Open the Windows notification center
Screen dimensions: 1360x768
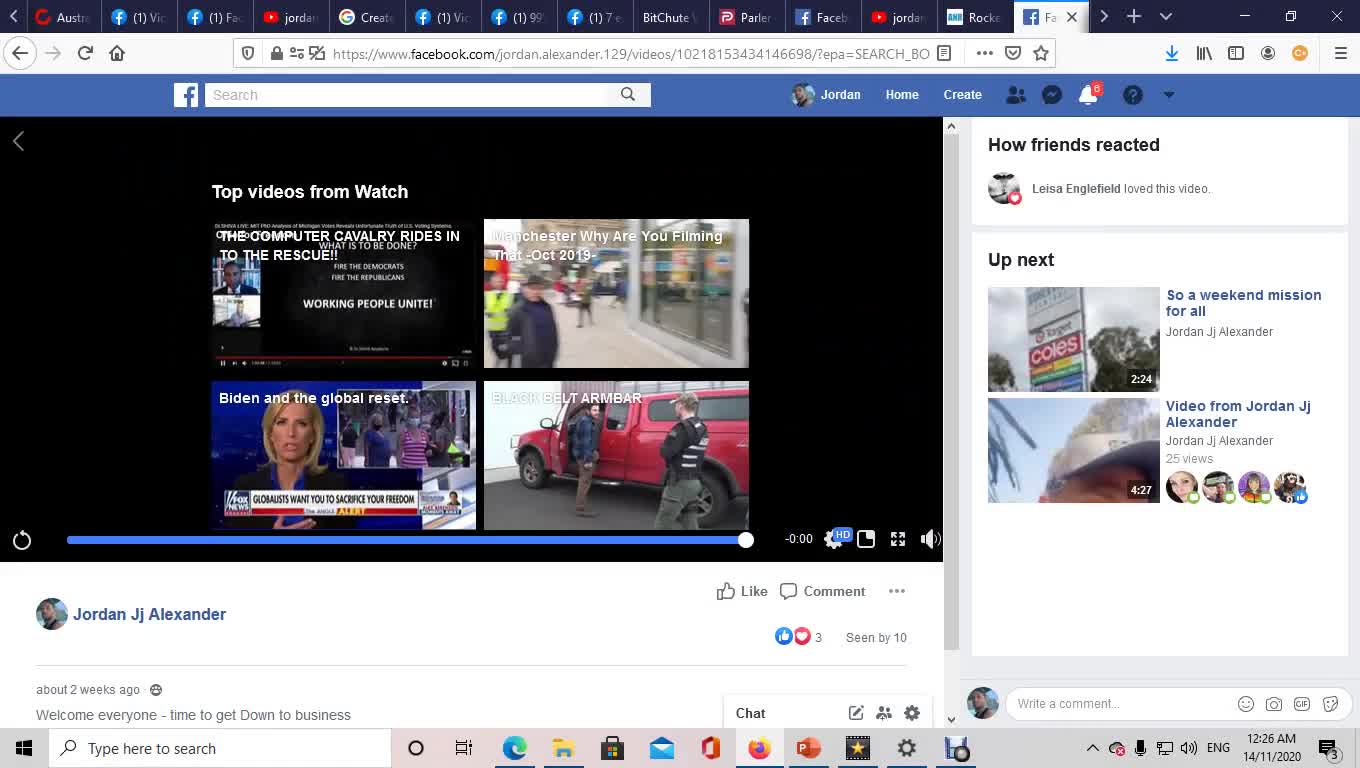point(1329,748)
